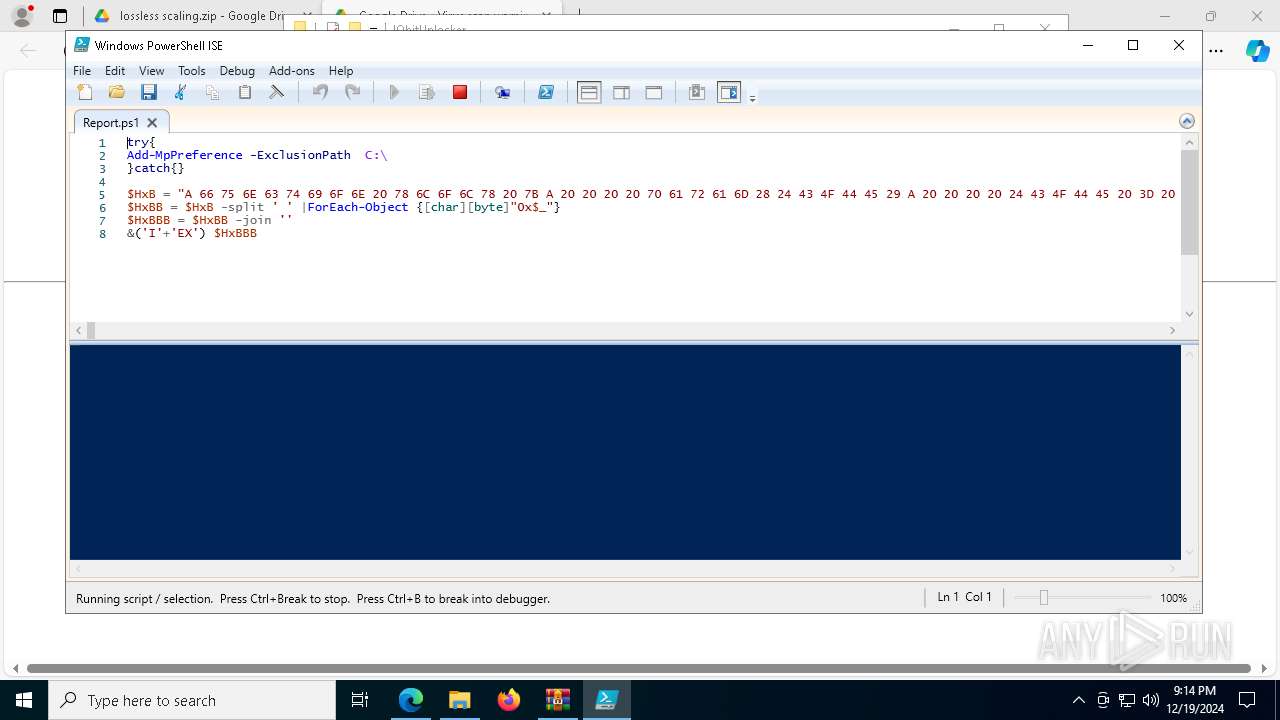Image resolution: width=1280 pixels, height=720 pixels.
Task: Redo the last edit
Action: point(352,92)
